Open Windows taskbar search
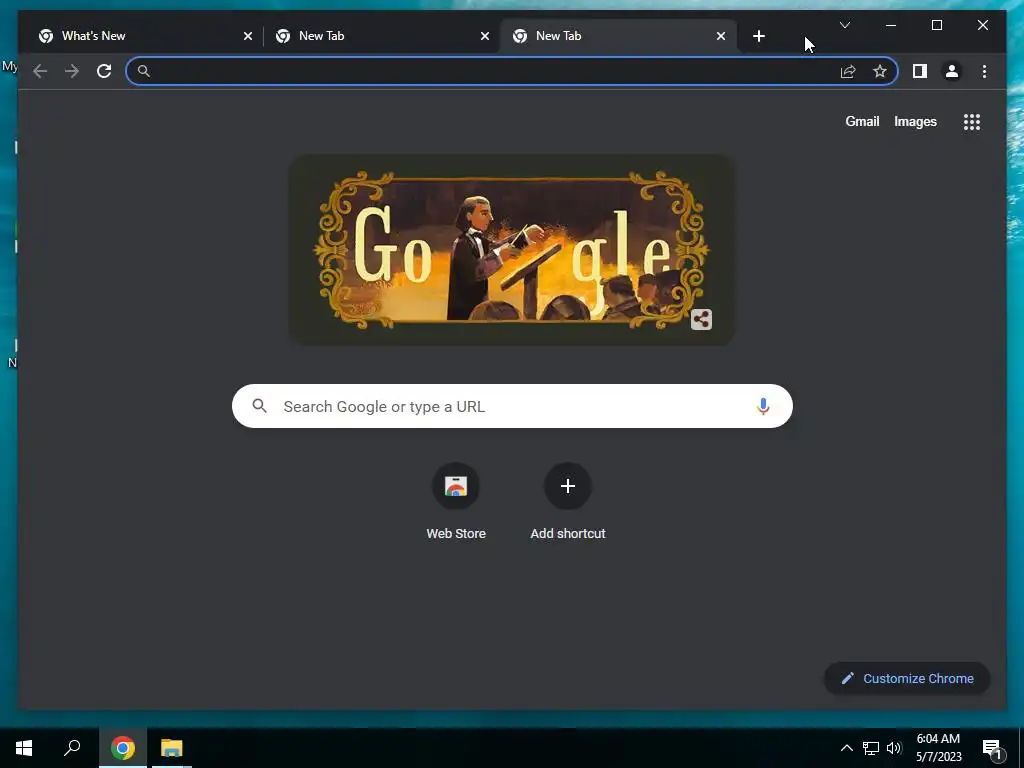This screenshot has height=768, width=1024. [x=72, y=748]
